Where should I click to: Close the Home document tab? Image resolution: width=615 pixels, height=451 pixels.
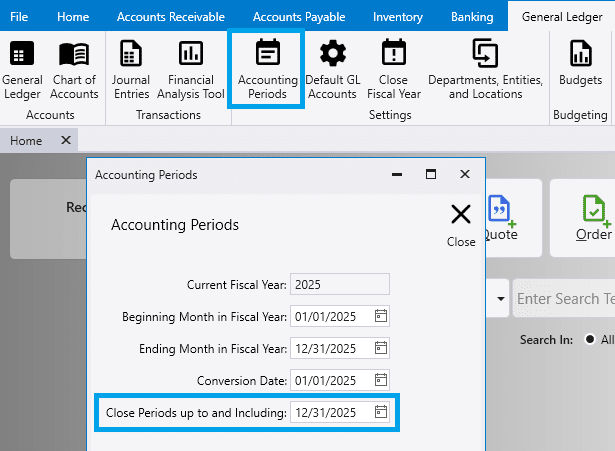pyautogui.click(x=66, y=141)
